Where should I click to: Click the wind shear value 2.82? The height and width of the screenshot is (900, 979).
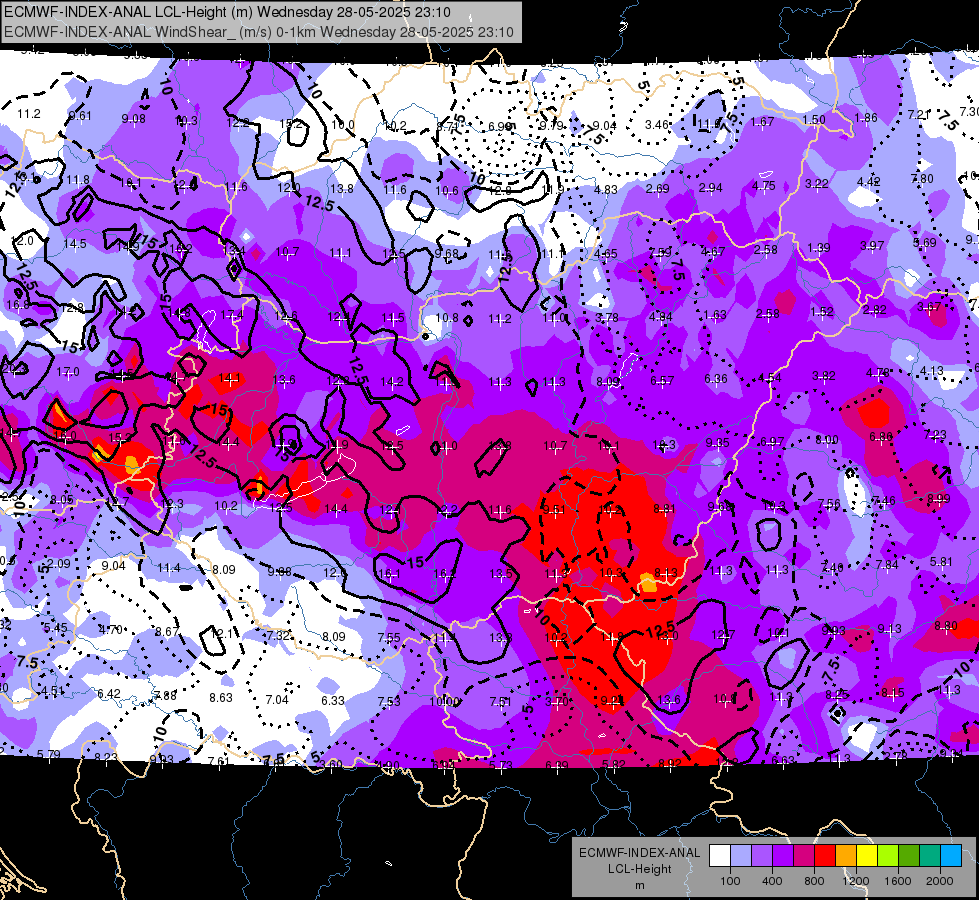[x=875, y=309]
